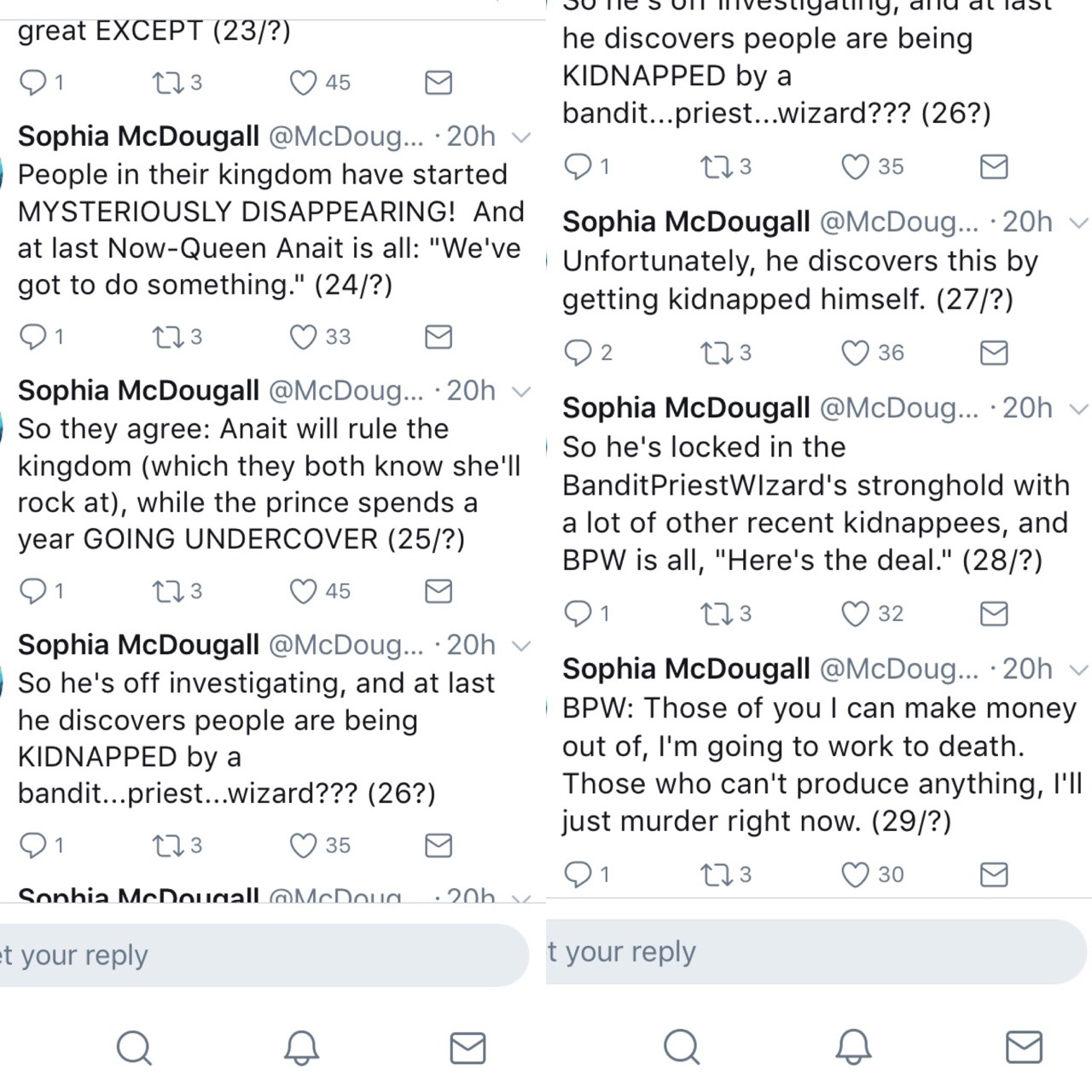Send the (29/?) tweet by message icon

[994, 874]
